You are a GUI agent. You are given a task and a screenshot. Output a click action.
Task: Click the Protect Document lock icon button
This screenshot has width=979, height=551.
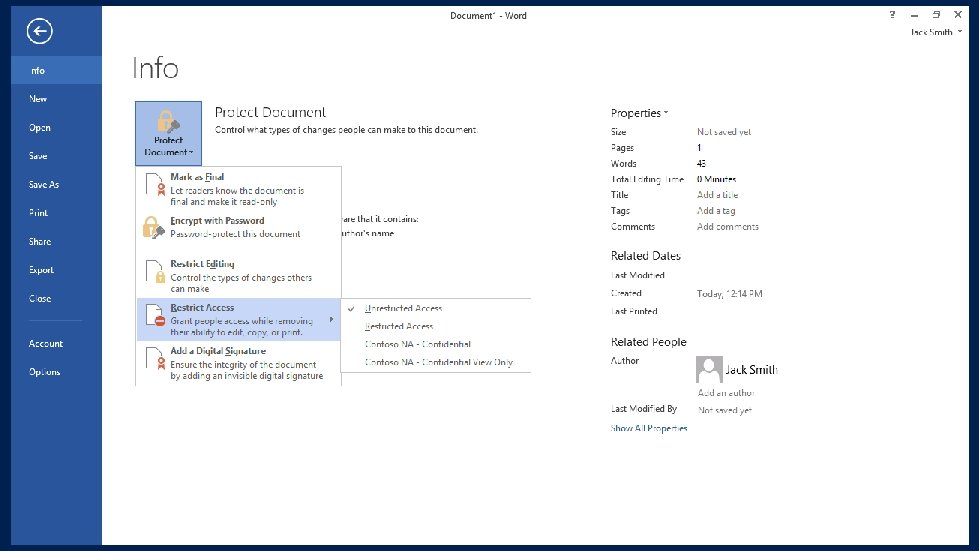tap(169, 133)
